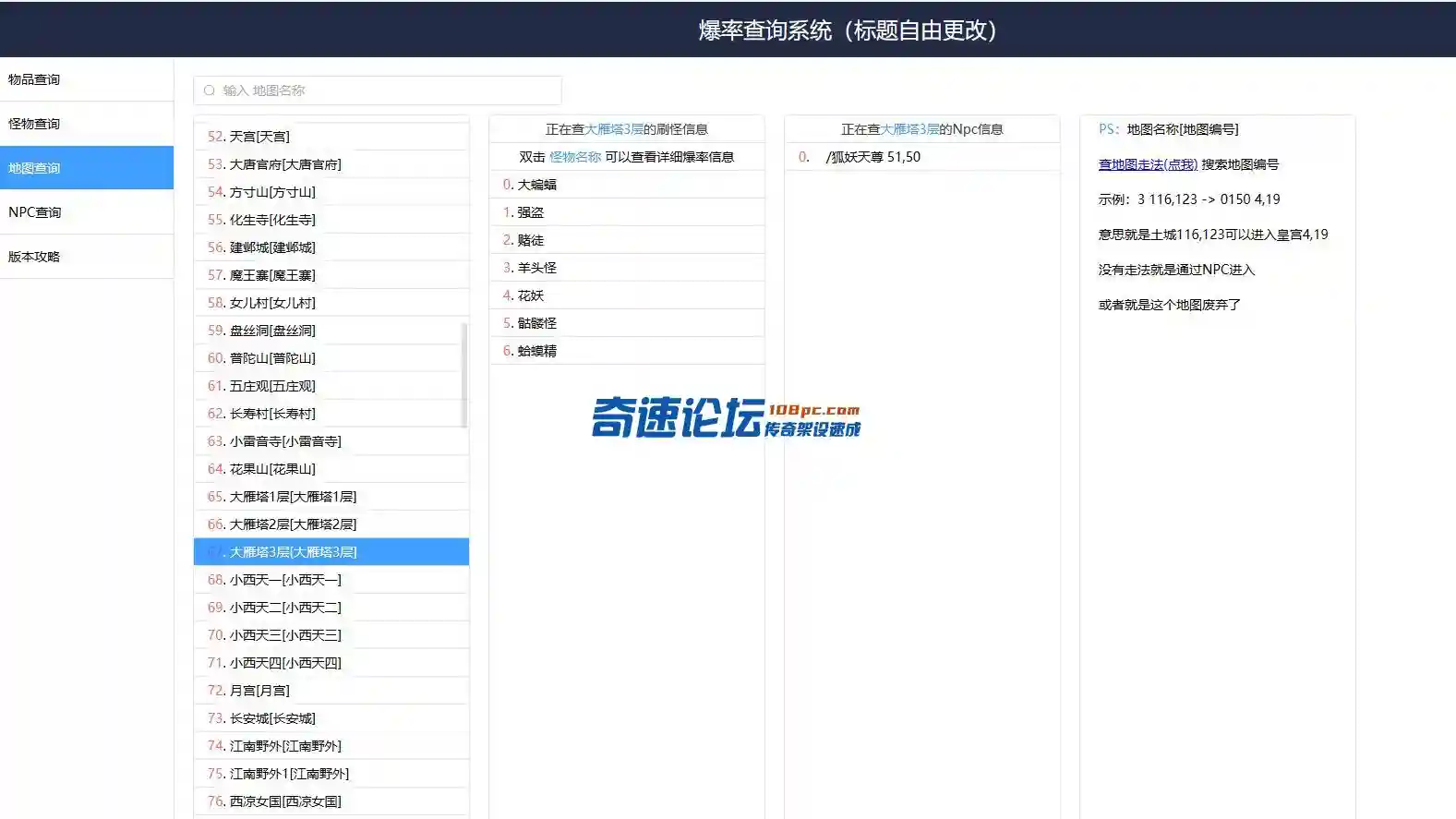Click the PS: 地图名称[地图编号] note
This screenshot has height=819, width=1456.
click(x=1169, y=129)
